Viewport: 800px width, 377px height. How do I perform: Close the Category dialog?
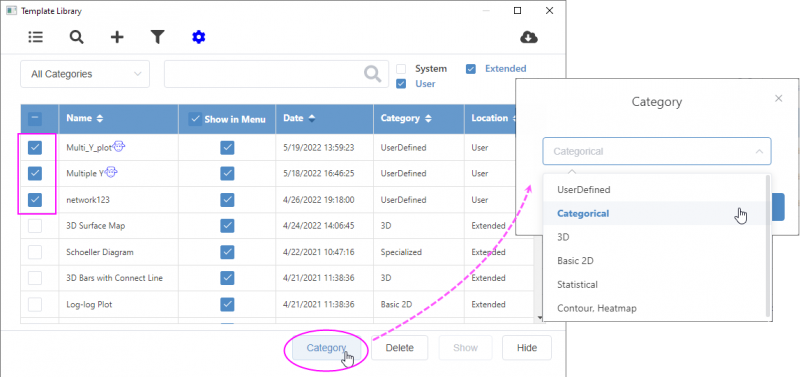(x=779, y=98)
